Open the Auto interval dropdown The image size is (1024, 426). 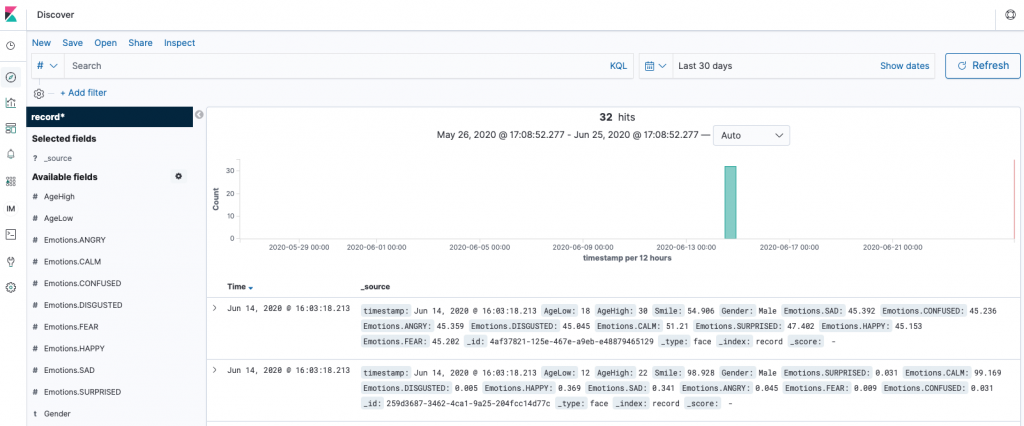click(x=751, y=135)
